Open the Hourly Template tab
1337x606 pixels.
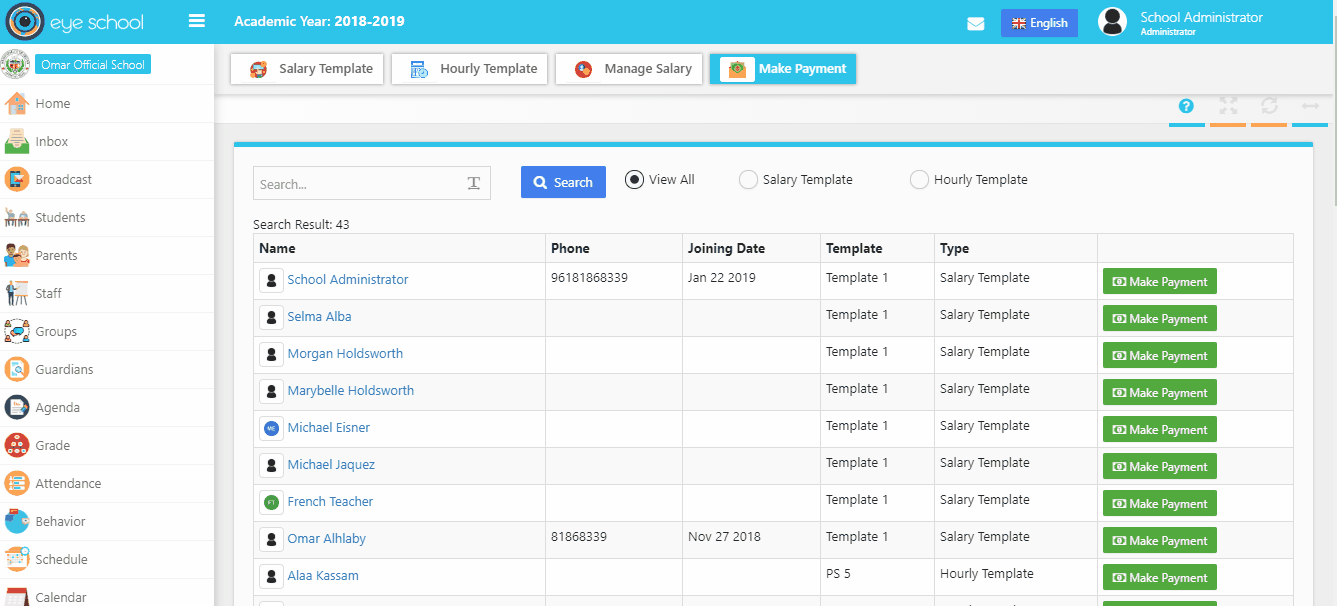[x=469, y=69]
